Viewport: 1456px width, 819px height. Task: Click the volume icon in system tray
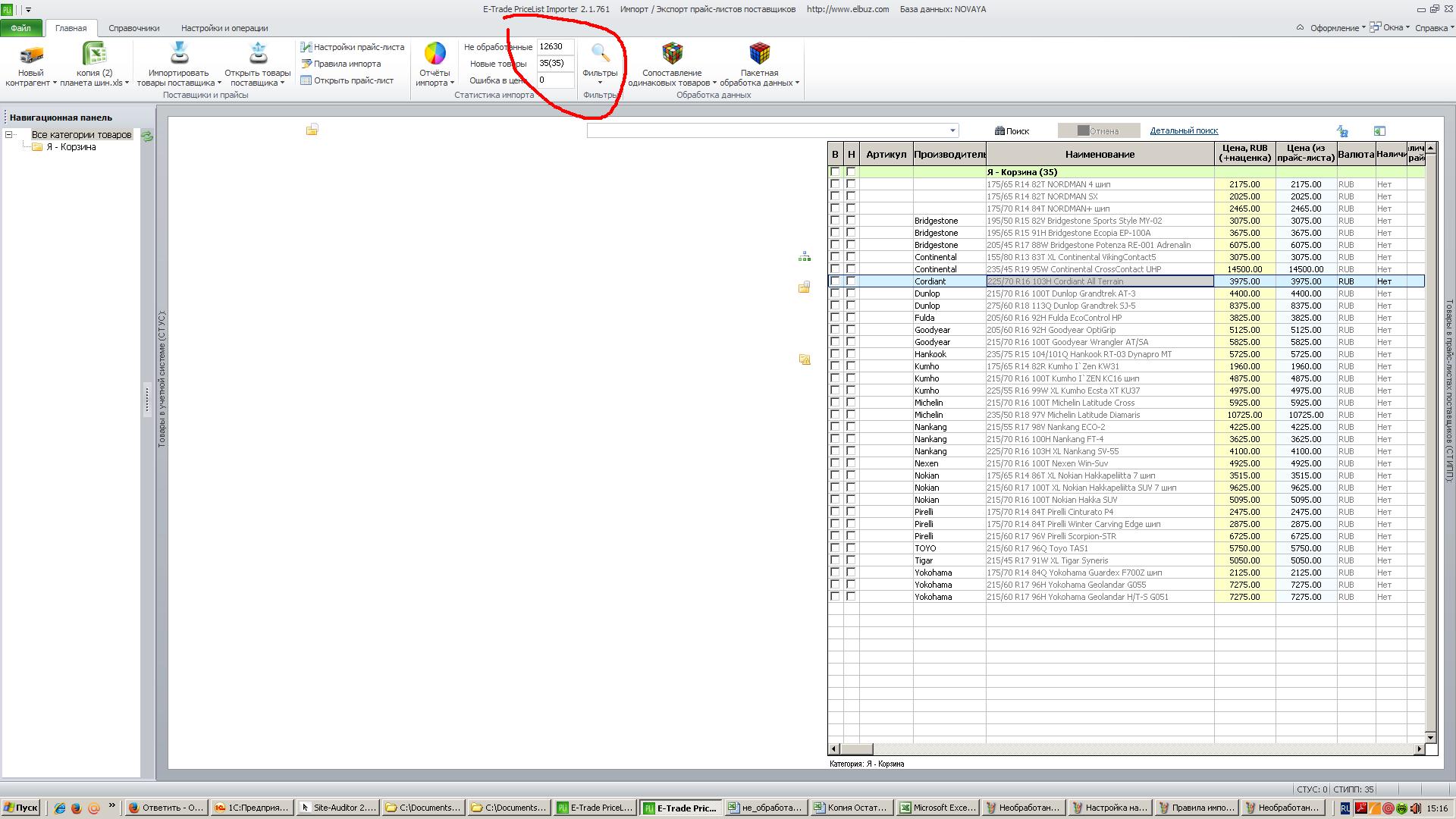pos(1415,808)
